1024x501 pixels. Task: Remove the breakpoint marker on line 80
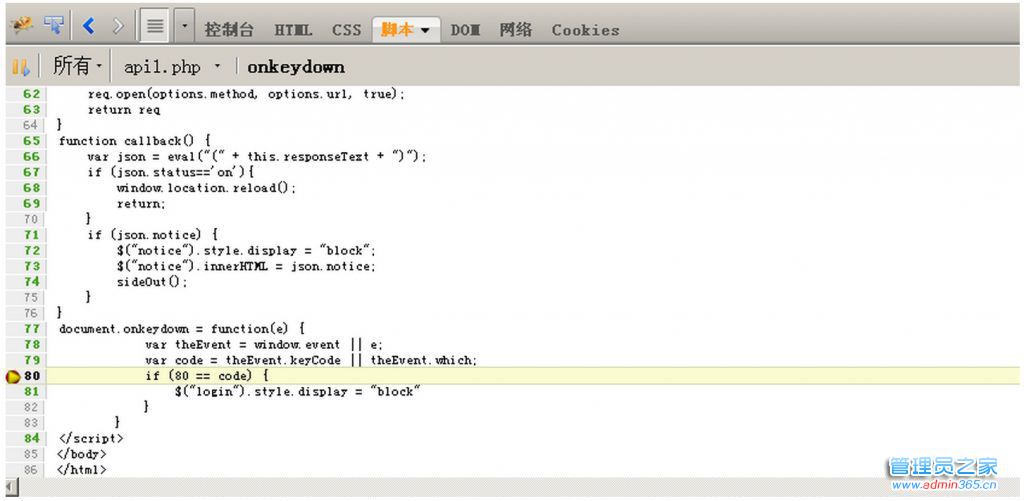point(12,376)
